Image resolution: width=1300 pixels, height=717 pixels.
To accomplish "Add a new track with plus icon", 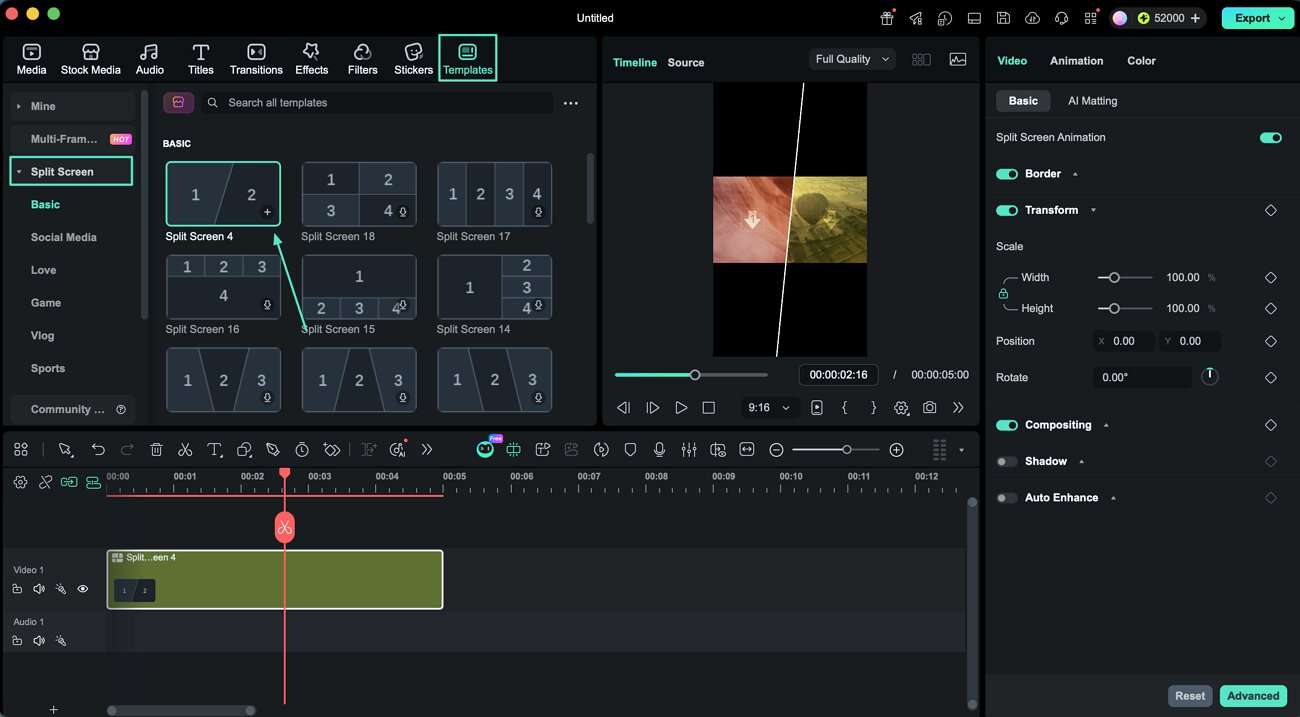I will (54, 709).
